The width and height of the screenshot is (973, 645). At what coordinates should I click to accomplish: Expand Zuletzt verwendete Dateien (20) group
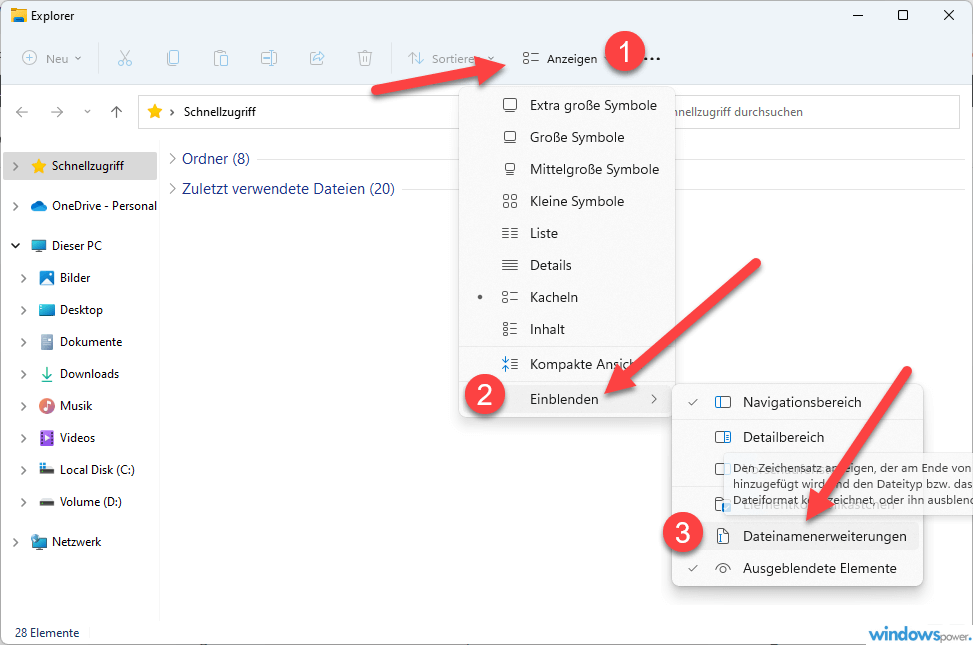(x=173, y=188)
